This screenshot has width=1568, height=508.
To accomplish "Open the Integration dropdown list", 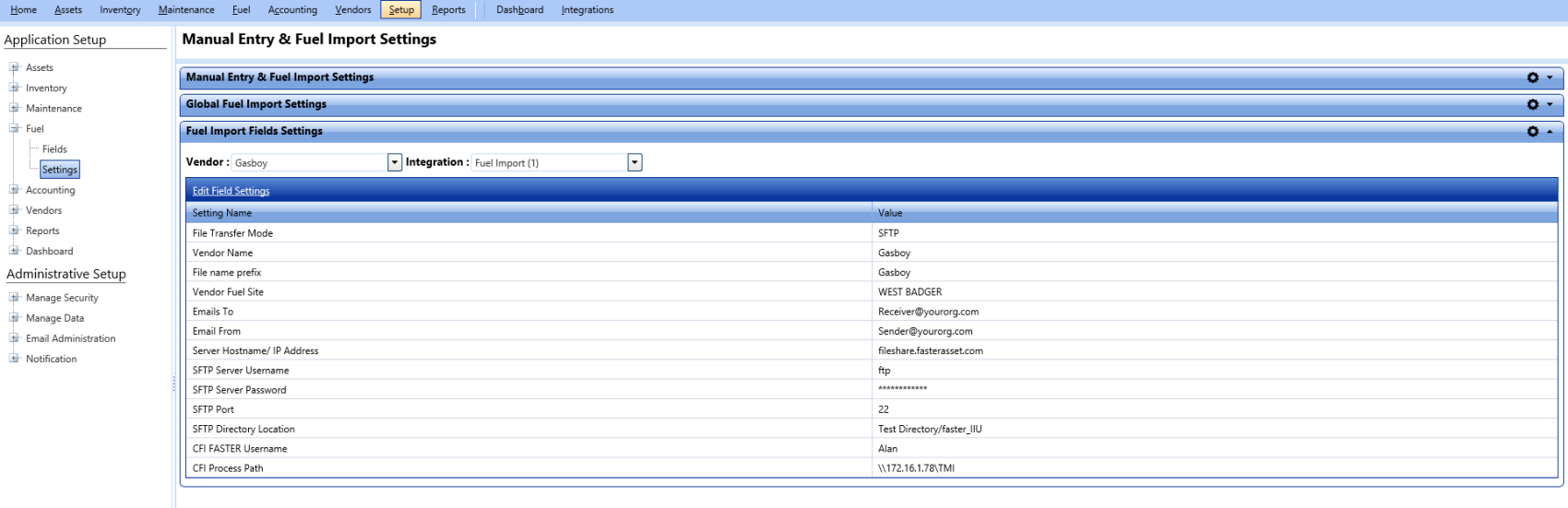I will (635, 162).
